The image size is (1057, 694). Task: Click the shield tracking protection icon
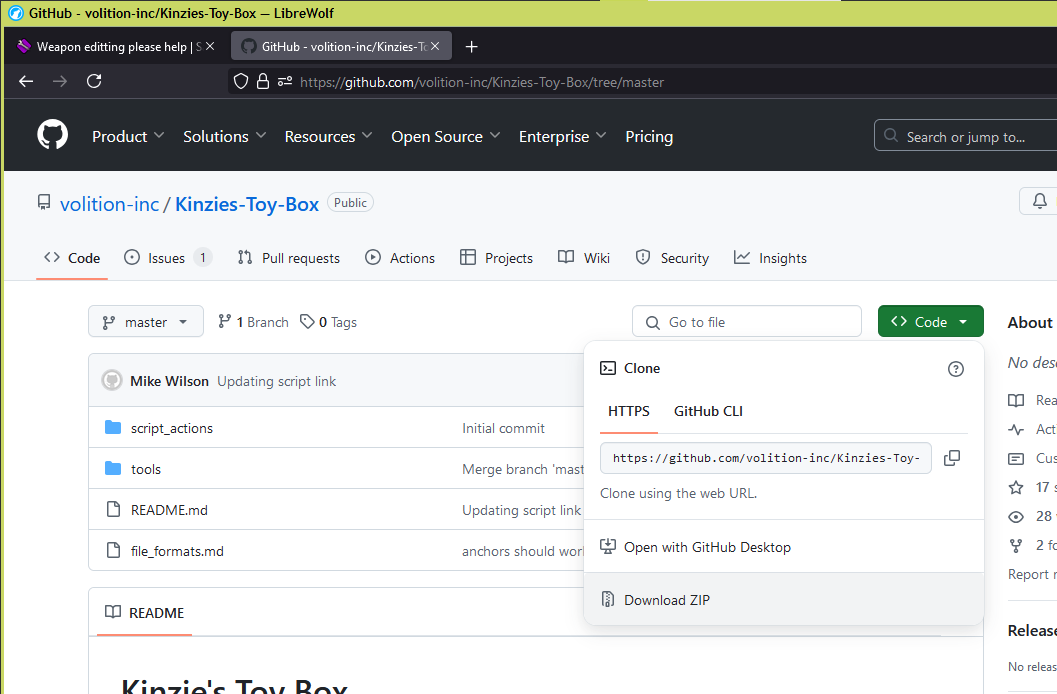coord(241,82)
